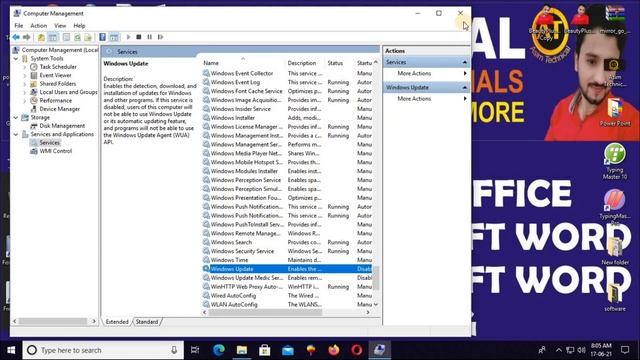
Task: Select Services in the tree
Action: point(50,142)
